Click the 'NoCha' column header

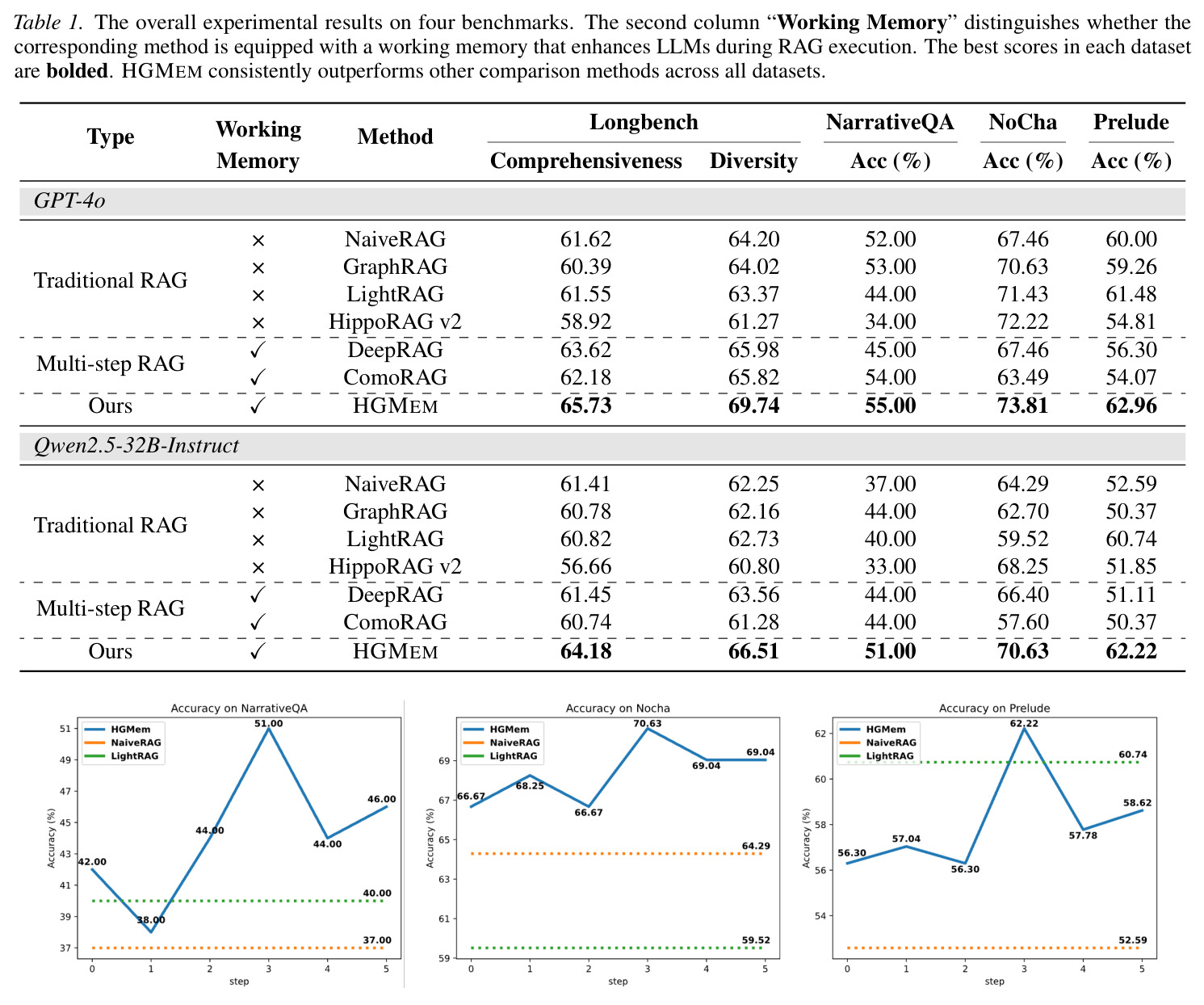coord(1022,122)
